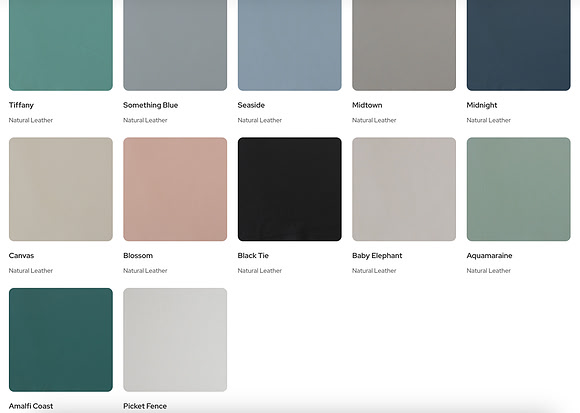The image size is (580, 413).
Task: Pick the Amalfi Coast dark teal swatch
Action: point(61,340)
